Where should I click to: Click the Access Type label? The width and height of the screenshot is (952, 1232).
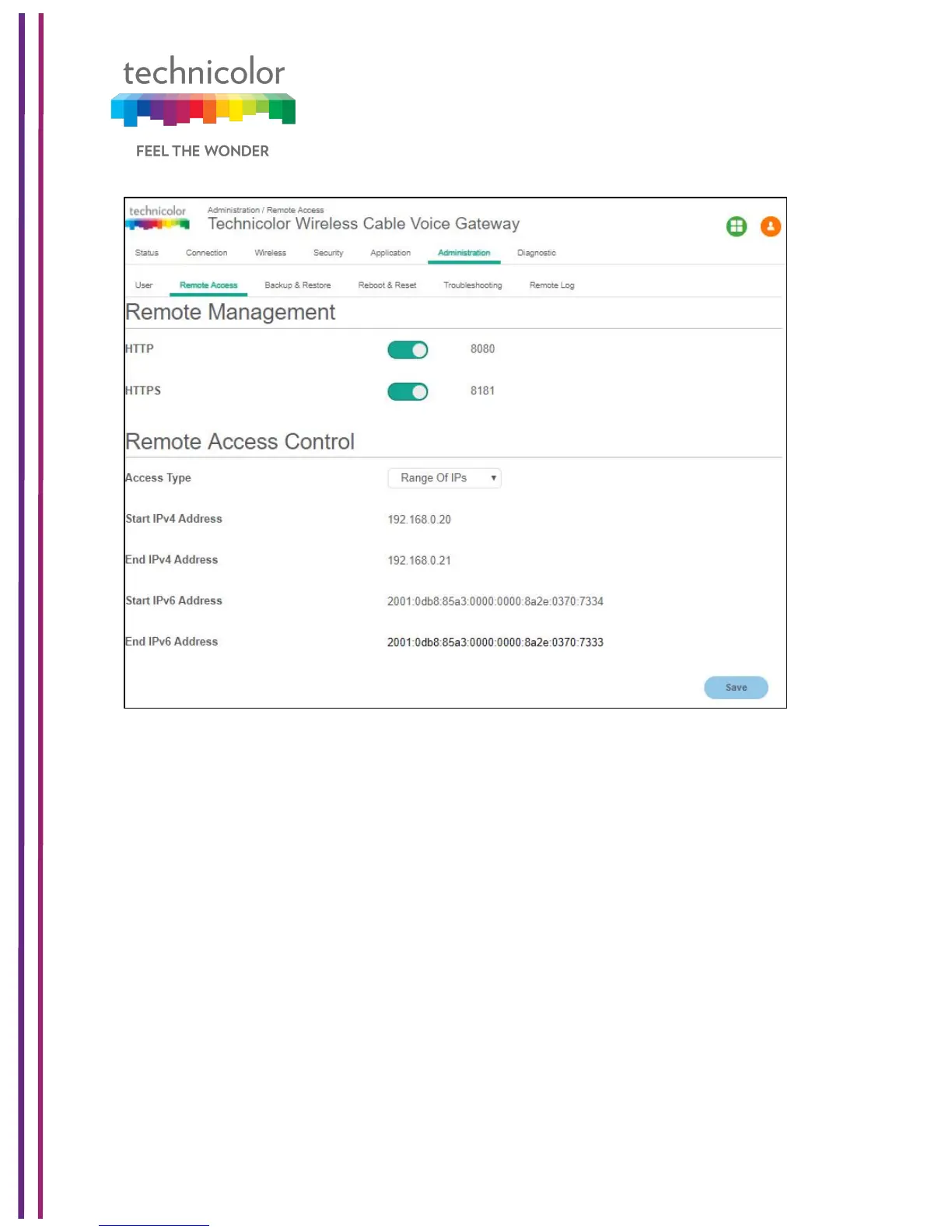(158, 478)
